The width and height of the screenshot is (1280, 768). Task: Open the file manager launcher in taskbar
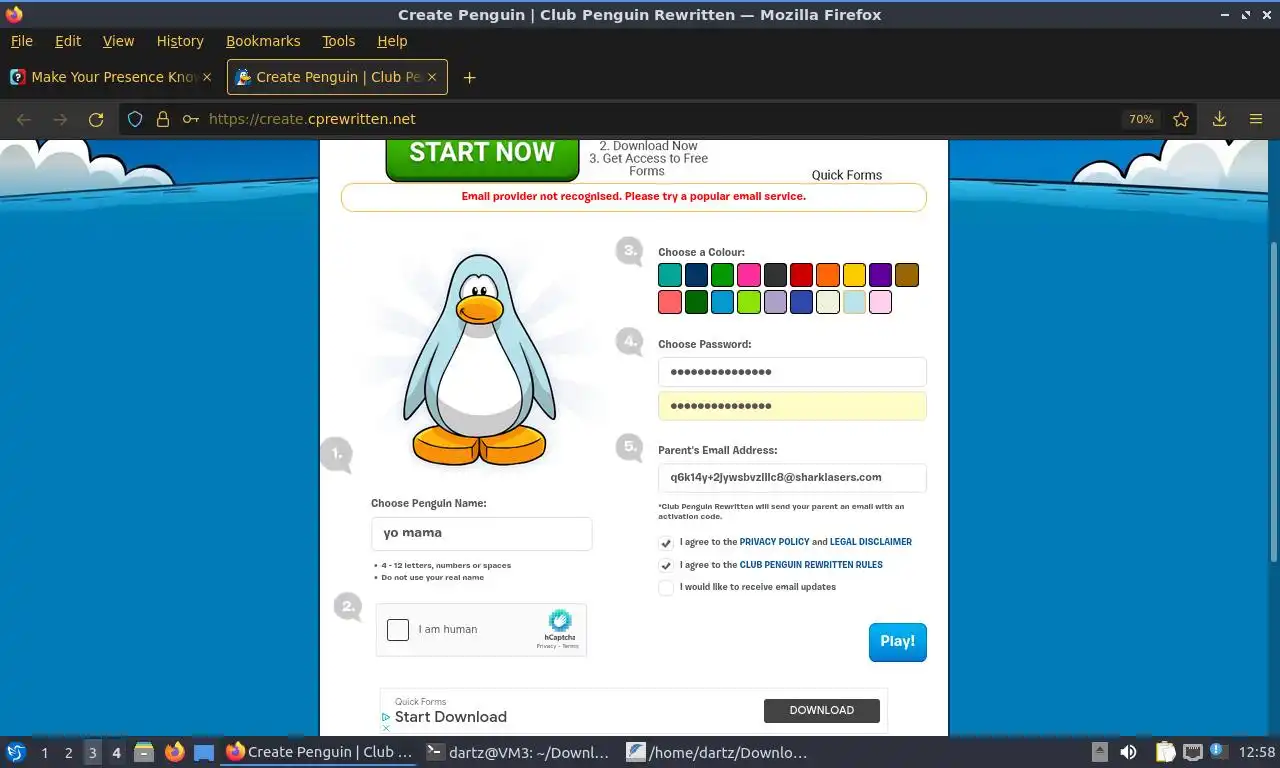[144, 752]
